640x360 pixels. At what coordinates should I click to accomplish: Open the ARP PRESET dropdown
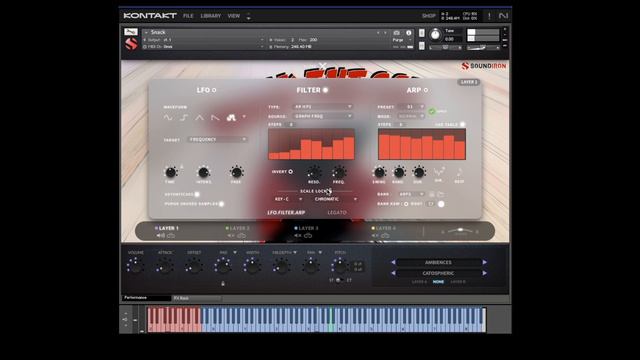click(411, 107)
